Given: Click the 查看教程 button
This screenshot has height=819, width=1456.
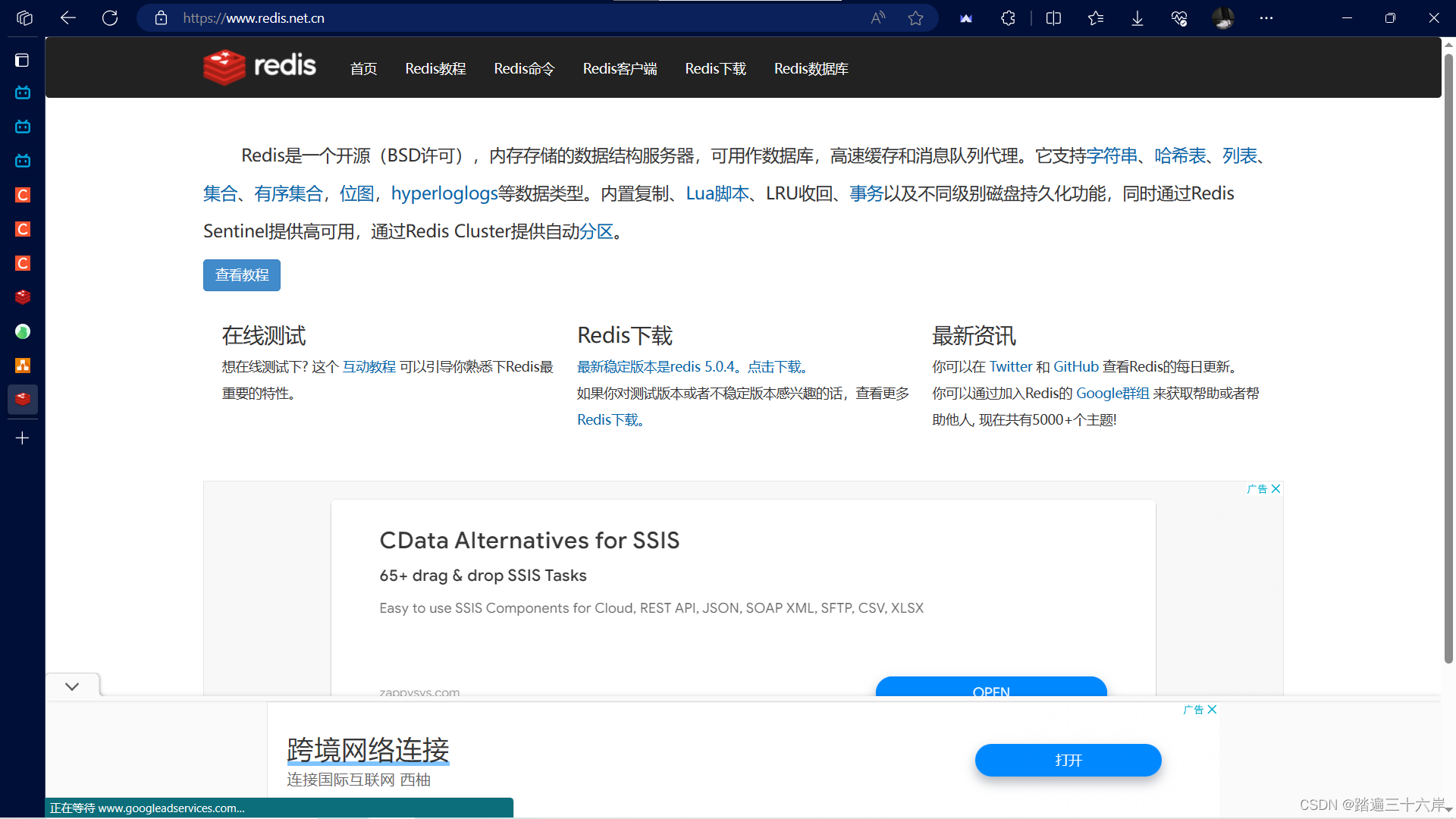Looking at the screenshot, I should [242, 275].
